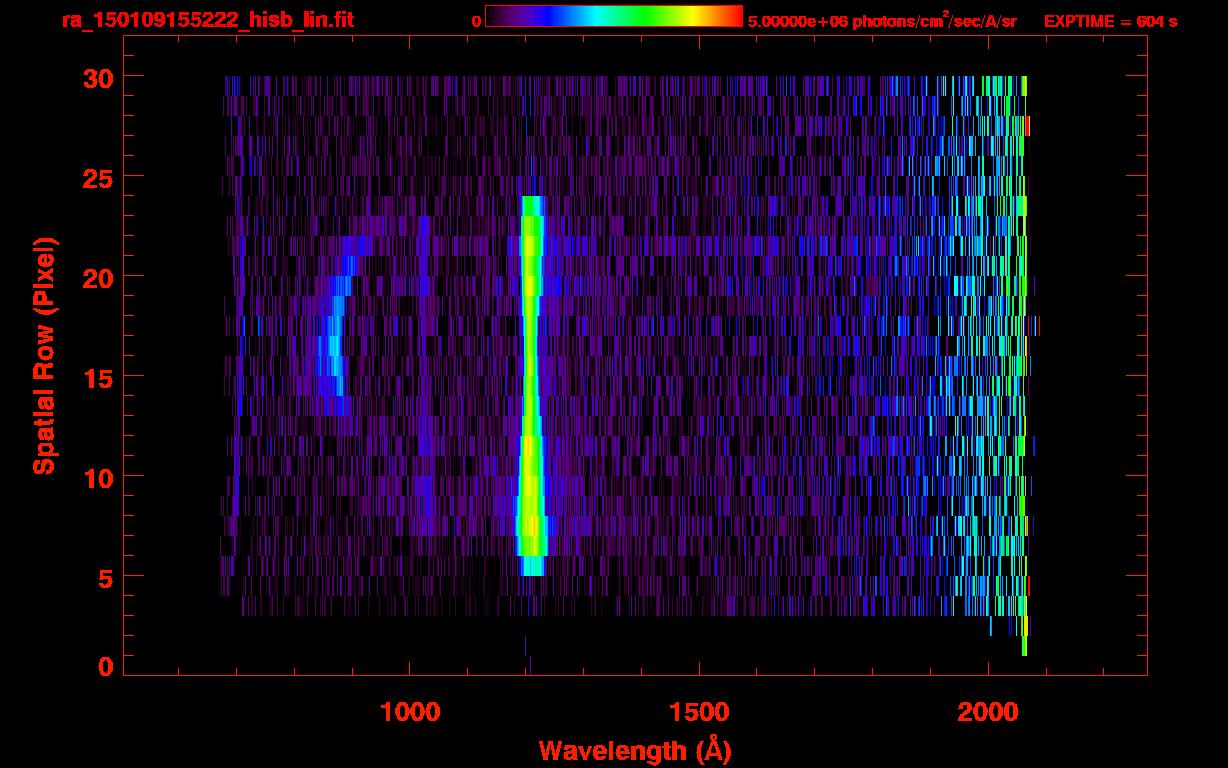Click the 2000 wavelength tick label
The width and height of the screenshot is (1228, 768).
coord(987,712)
